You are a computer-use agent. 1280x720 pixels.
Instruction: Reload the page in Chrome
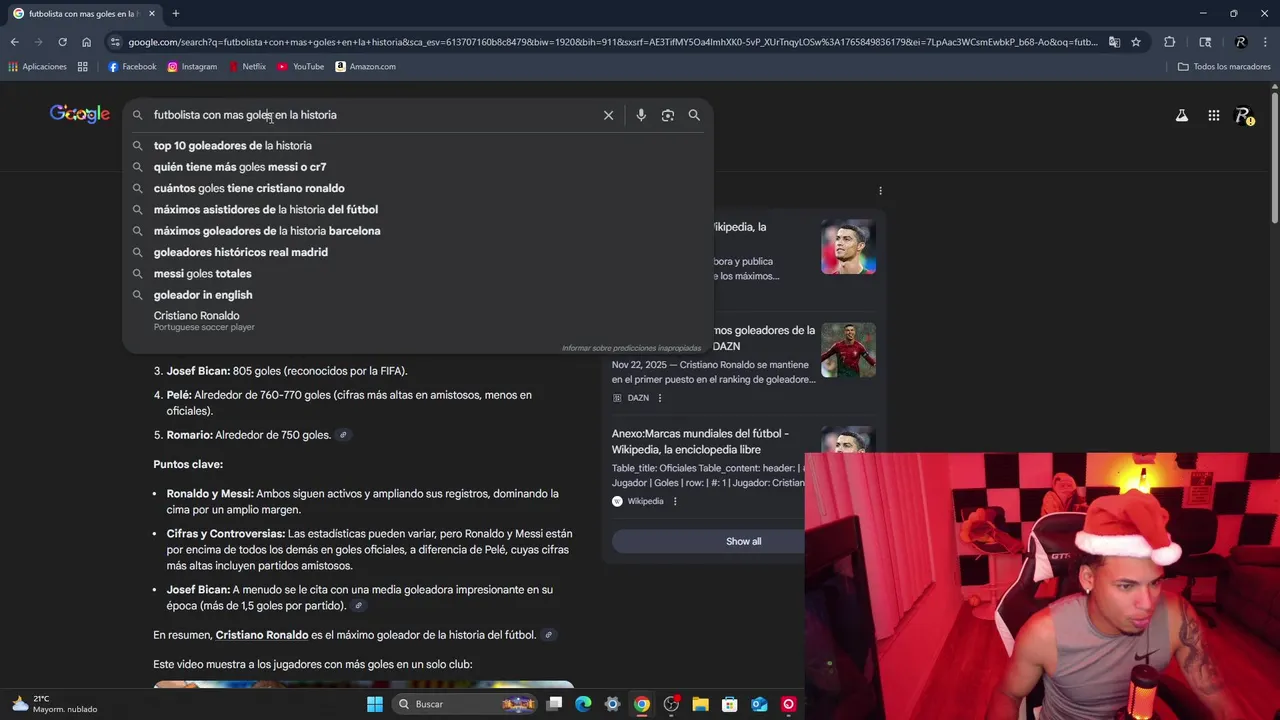point(62,42)
